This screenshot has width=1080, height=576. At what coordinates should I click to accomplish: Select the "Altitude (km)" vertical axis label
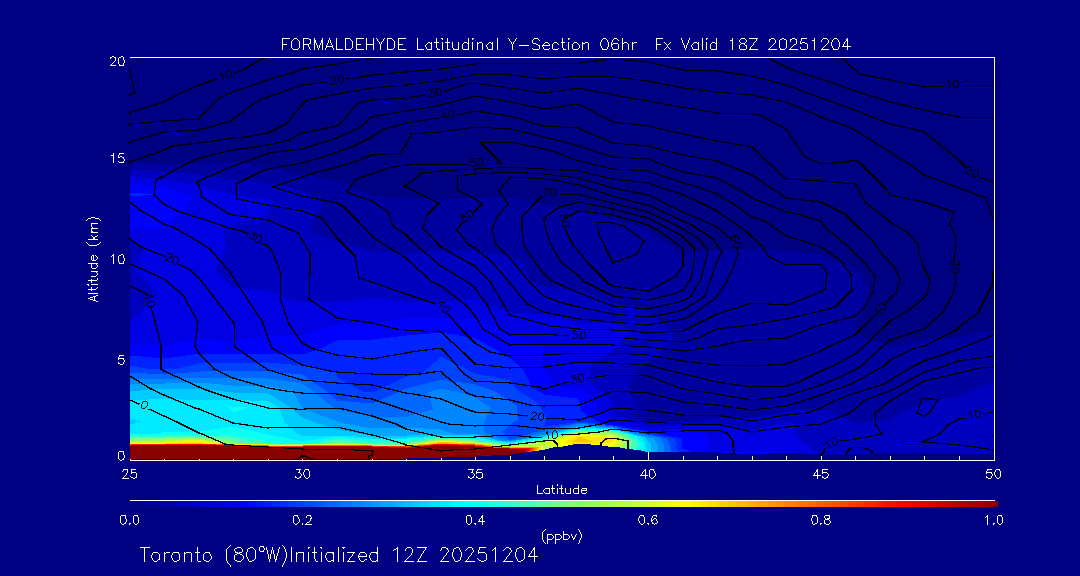[93, 258]
